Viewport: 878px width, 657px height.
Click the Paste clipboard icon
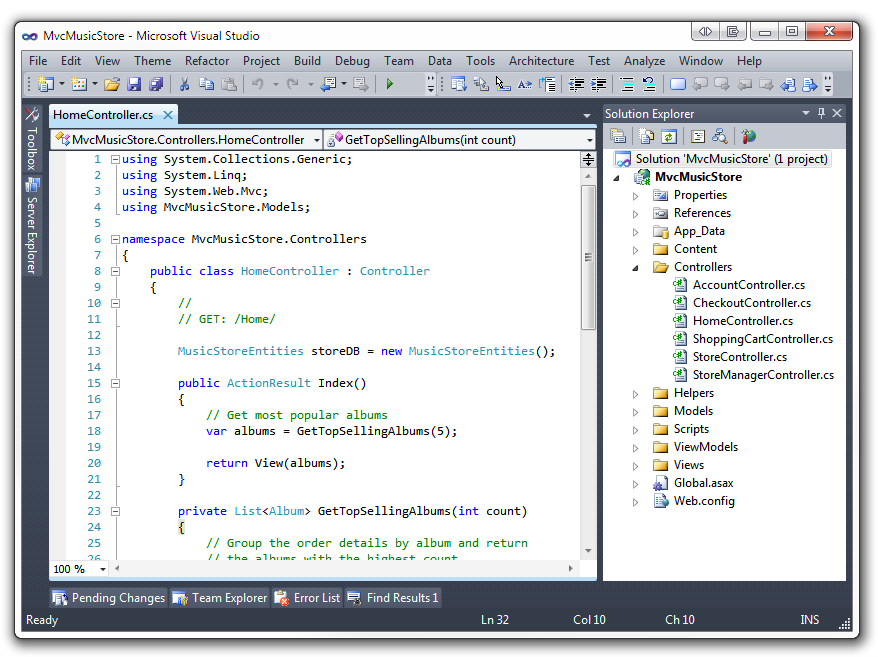[229, 85]
